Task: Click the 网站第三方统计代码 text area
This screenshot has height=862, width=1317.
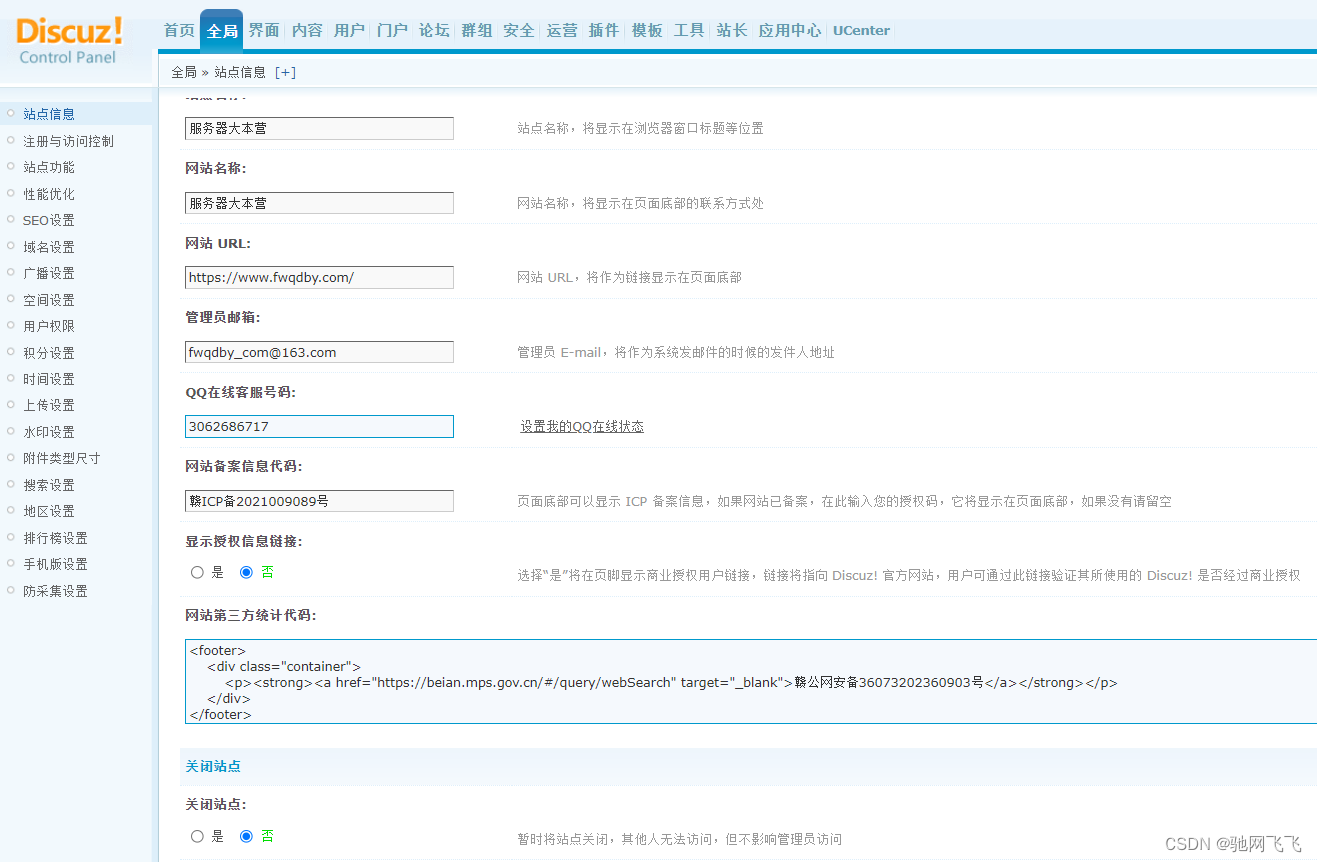Action: 751,681
